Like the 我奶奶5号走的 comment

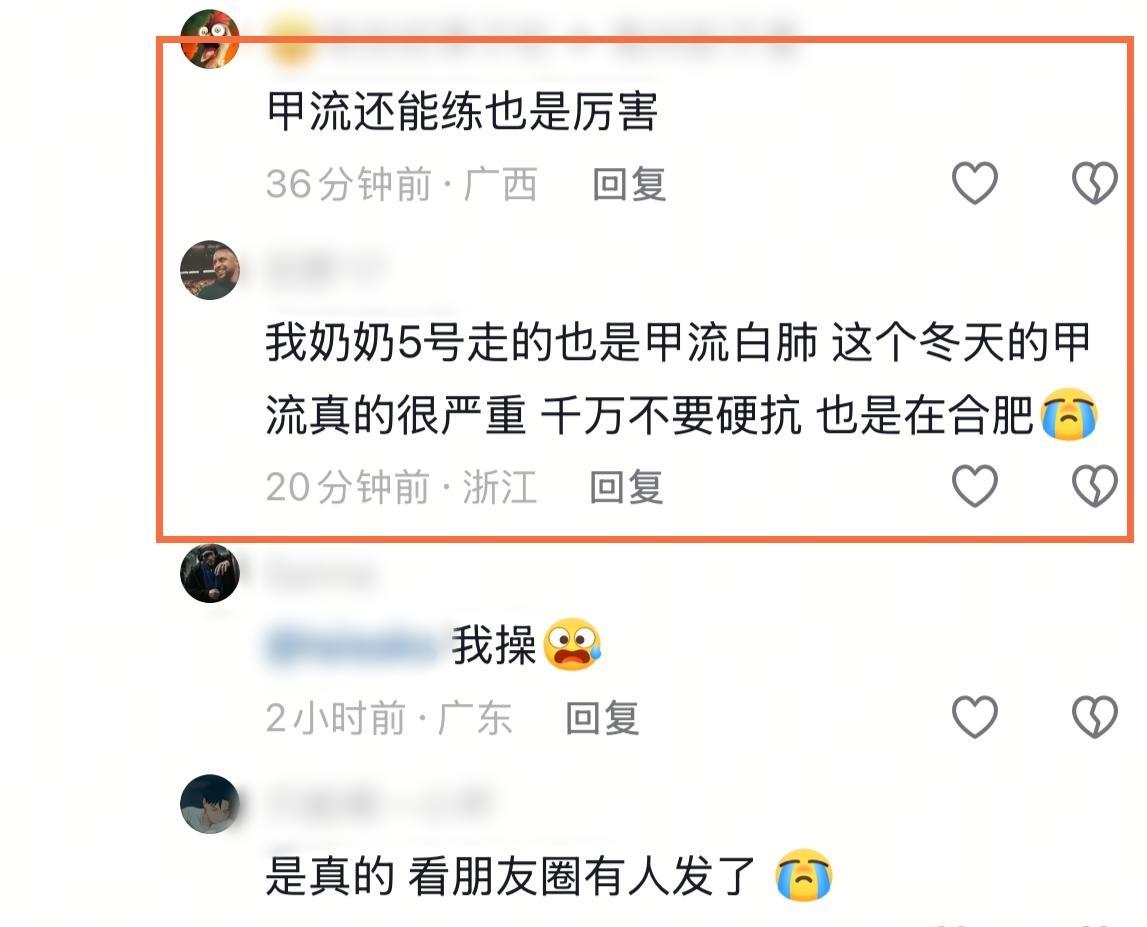pos(974,486)
